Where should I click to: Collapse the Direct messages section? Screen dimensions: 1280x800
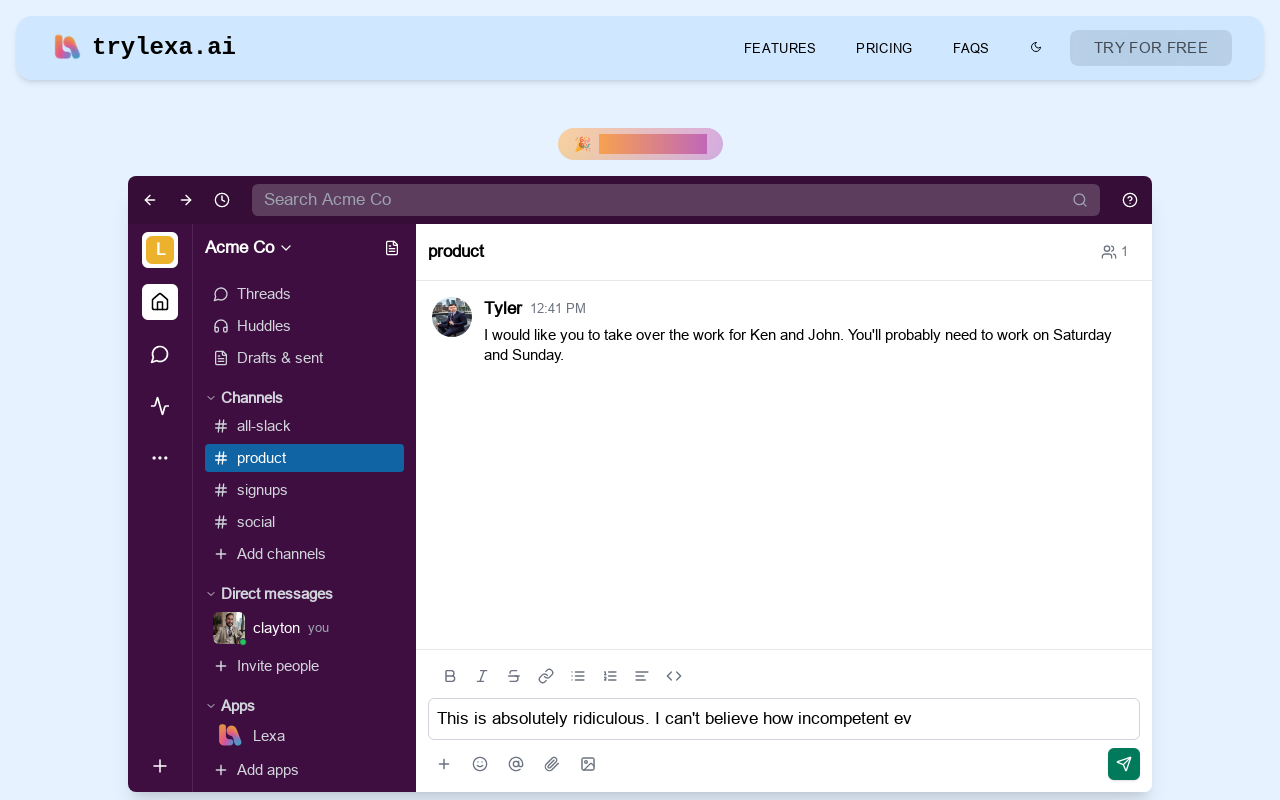(x=269, y=594)
